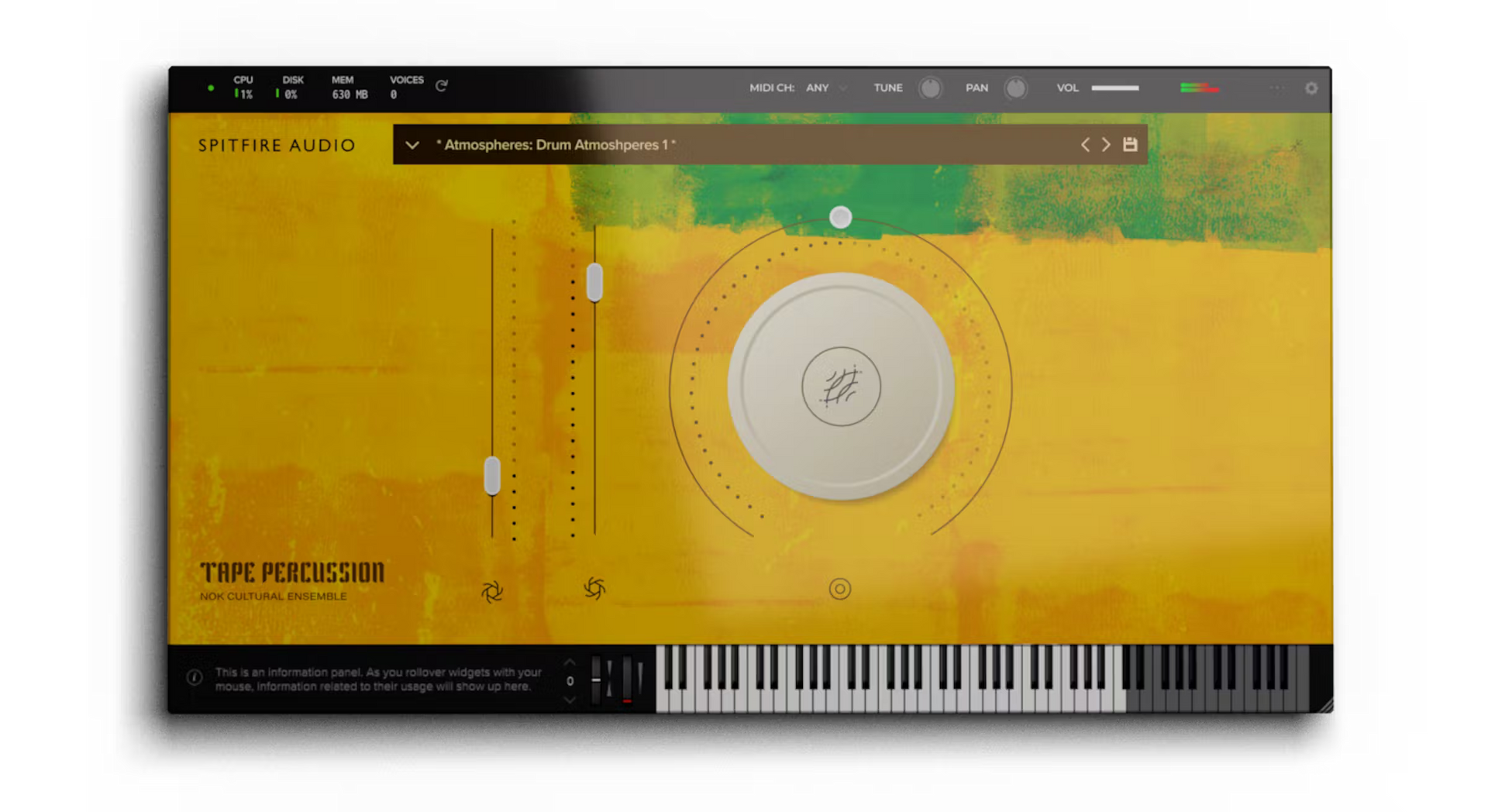Viewport: 1488px width, 812px height.
Task: Click the preset name Atmospheres: Drum Atmospheres 1
Action: click(555, 145)
